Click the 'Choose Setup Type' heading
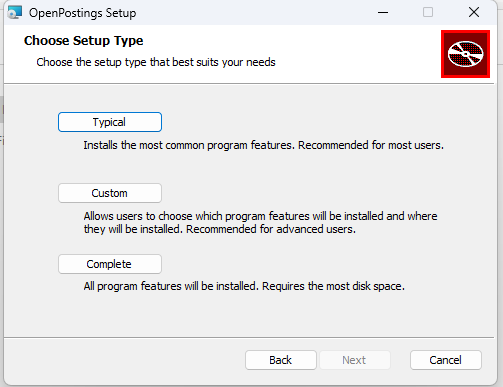503x387 pixels. click(x=84, y=41)
